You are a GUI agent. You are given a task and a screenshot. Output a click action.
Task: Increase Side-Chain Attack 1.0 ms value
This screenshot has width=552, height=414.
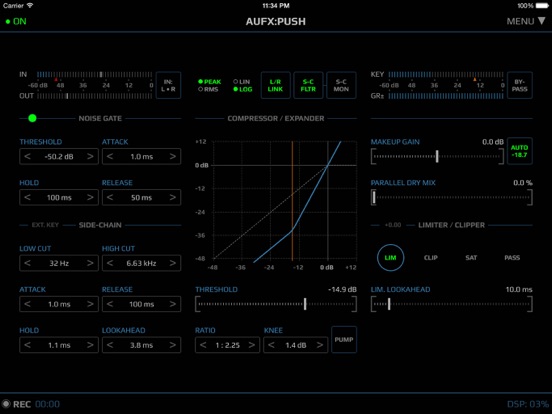90,304
